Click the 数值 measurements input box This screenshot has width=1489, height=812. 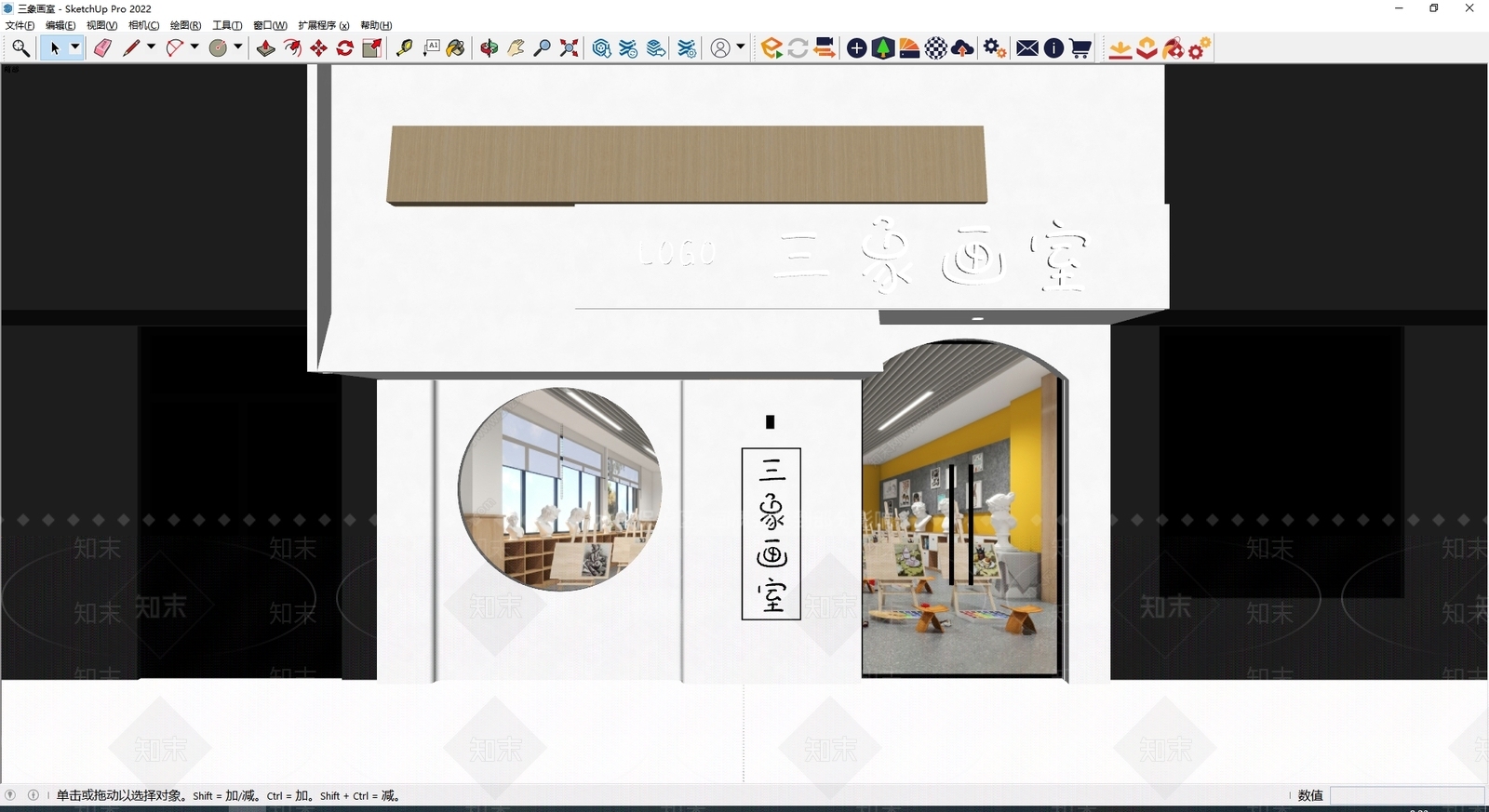click(x=1407, y=795)
